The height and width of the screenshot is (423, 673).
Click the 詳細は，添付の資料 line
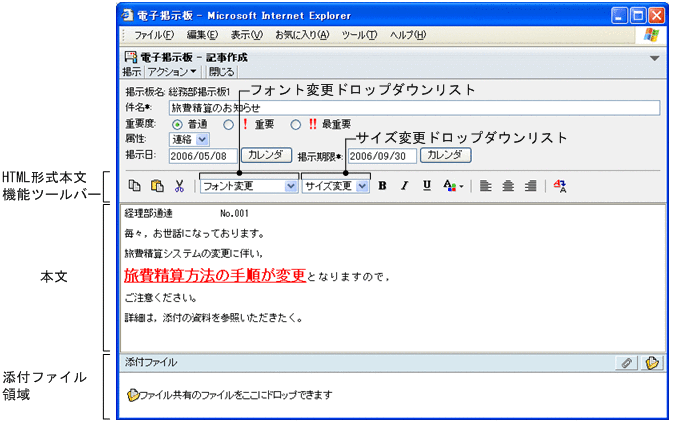(x=214, y=318)
